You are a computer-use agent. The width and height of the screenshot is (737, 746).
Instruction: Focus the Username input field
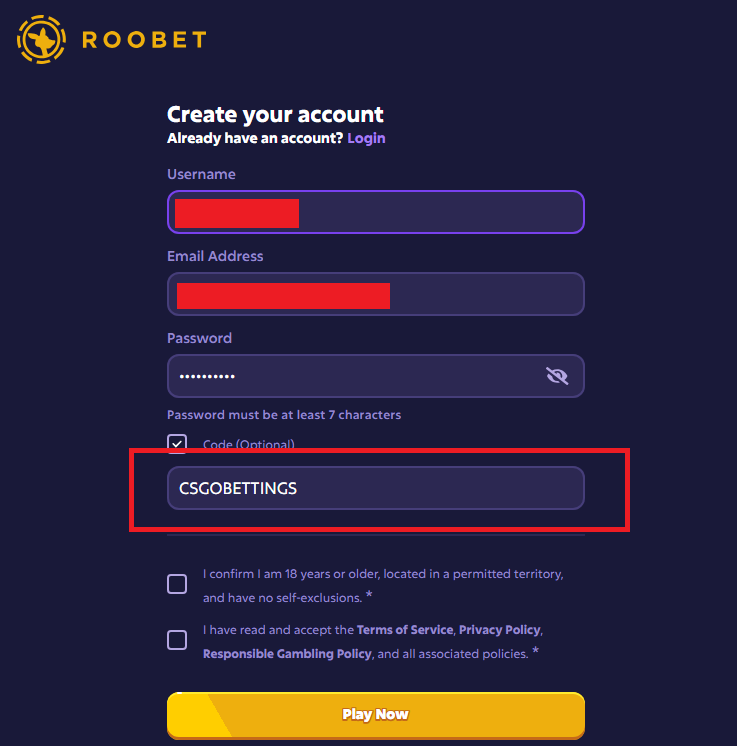click(x=440, y=212)
